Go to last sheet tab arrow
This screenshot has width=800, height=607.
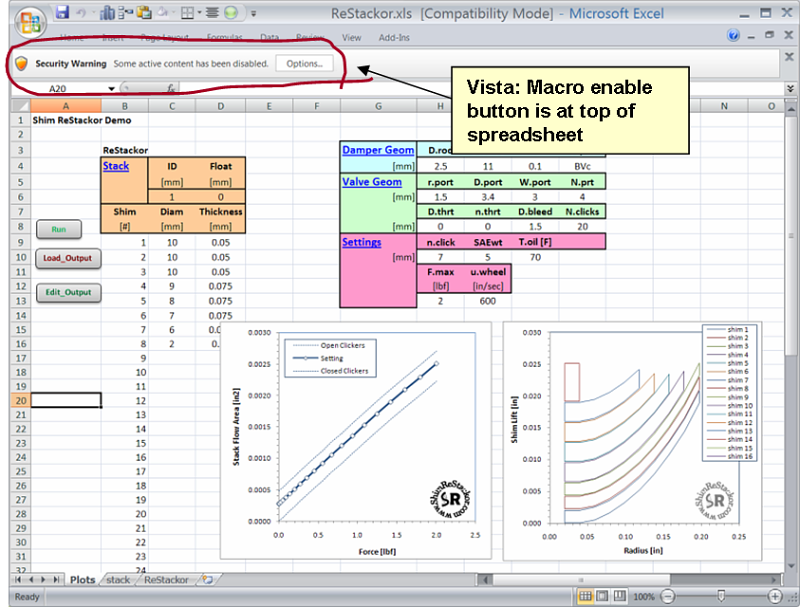[57, 580]
